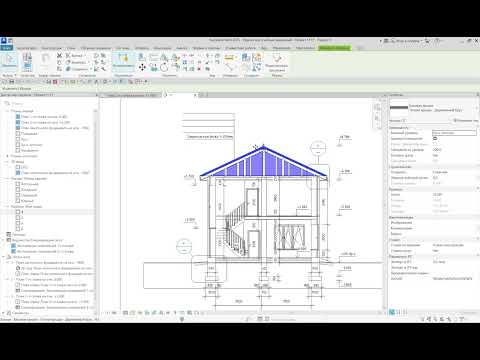Select the Rotate tool circular icon
Viewport: 480px width, 360px height.
tap(164, 68)
